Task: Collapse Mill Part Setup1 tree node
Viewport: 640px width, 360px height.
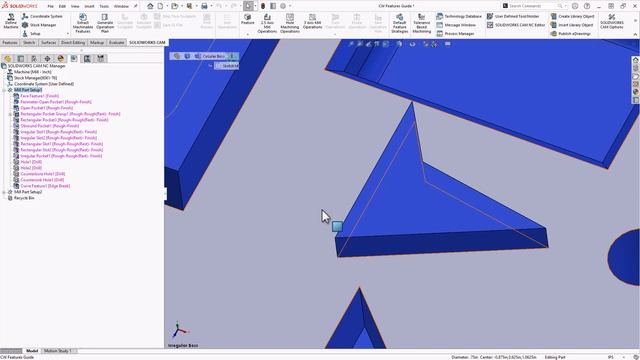Action: [x=4, y=90]
